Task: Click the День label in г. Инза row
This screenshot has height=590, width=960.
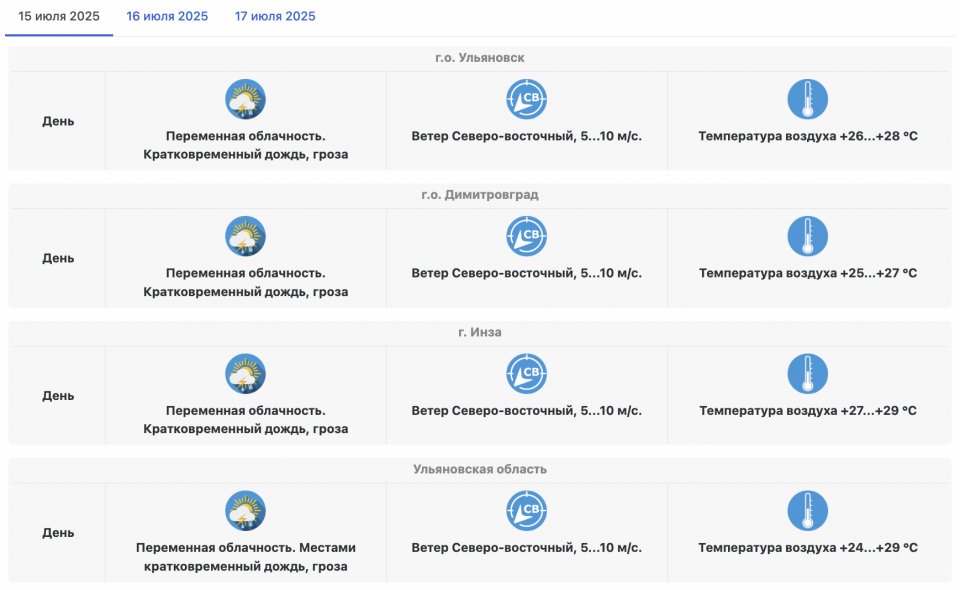Action: pyautogui.click(x=58, y=396)
